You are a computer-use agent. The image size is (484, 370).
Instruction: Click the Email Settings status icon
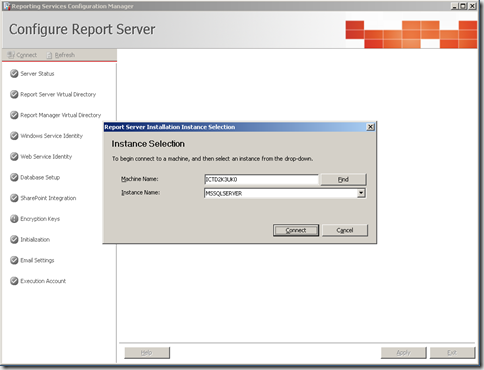coord(14,260)
